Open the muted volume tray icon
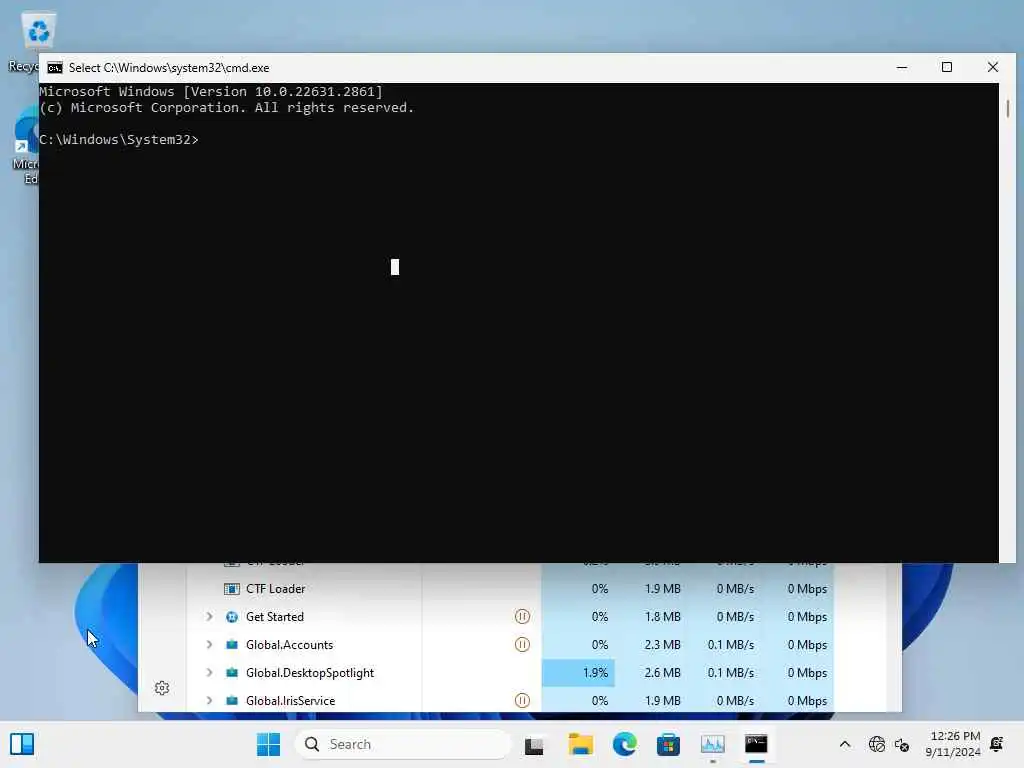Viewport: 1024px width, 768px height. 902,744
